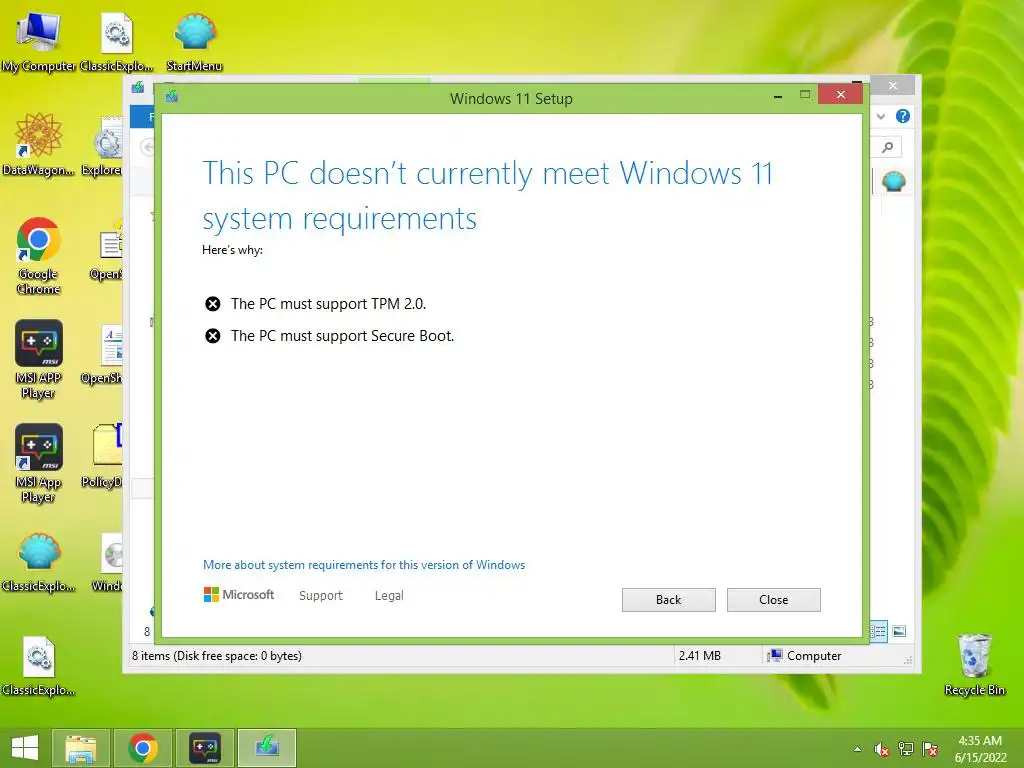Open ClassicExplorer shell desktop icon
The height and width of the screenshot is (768, 1024).
(x=38, y=562)
